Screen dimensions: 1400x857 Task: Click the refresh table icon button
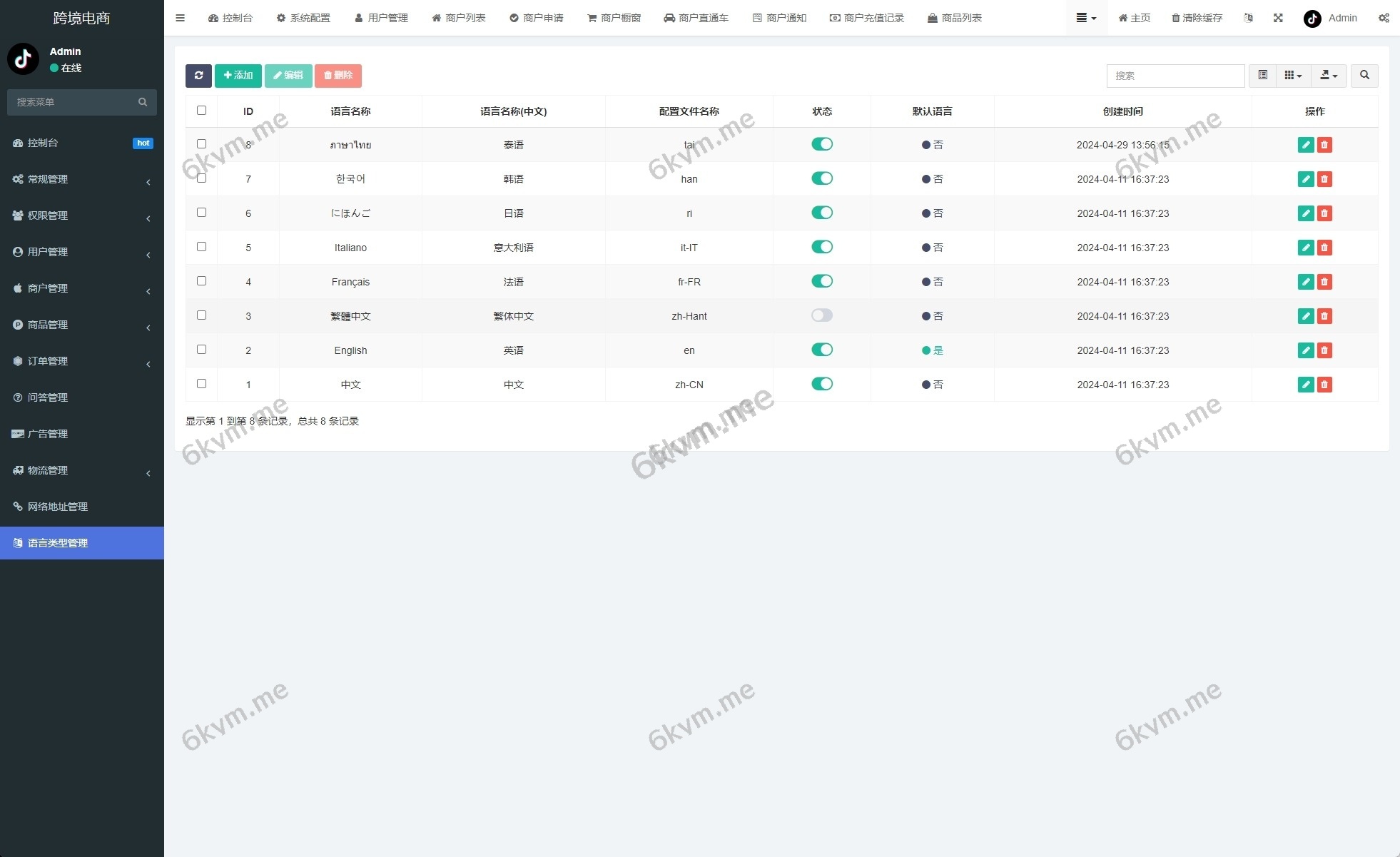pyautogui.click(x=198, y=76)
